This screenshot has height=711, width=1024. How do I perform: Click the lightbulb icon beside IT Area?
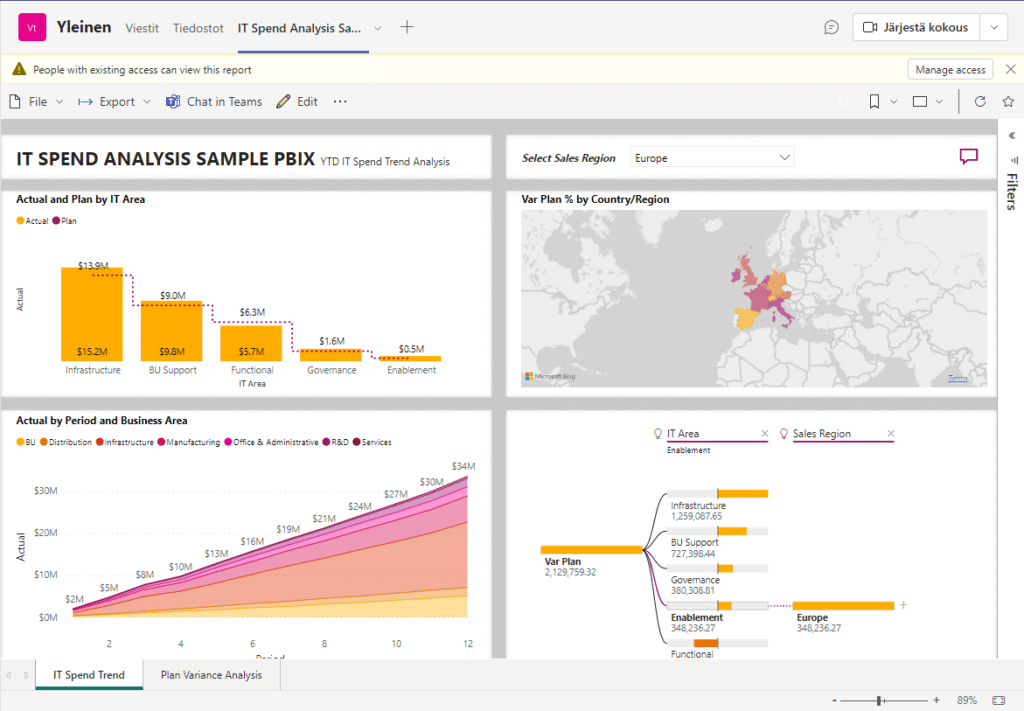pos(658,434)
